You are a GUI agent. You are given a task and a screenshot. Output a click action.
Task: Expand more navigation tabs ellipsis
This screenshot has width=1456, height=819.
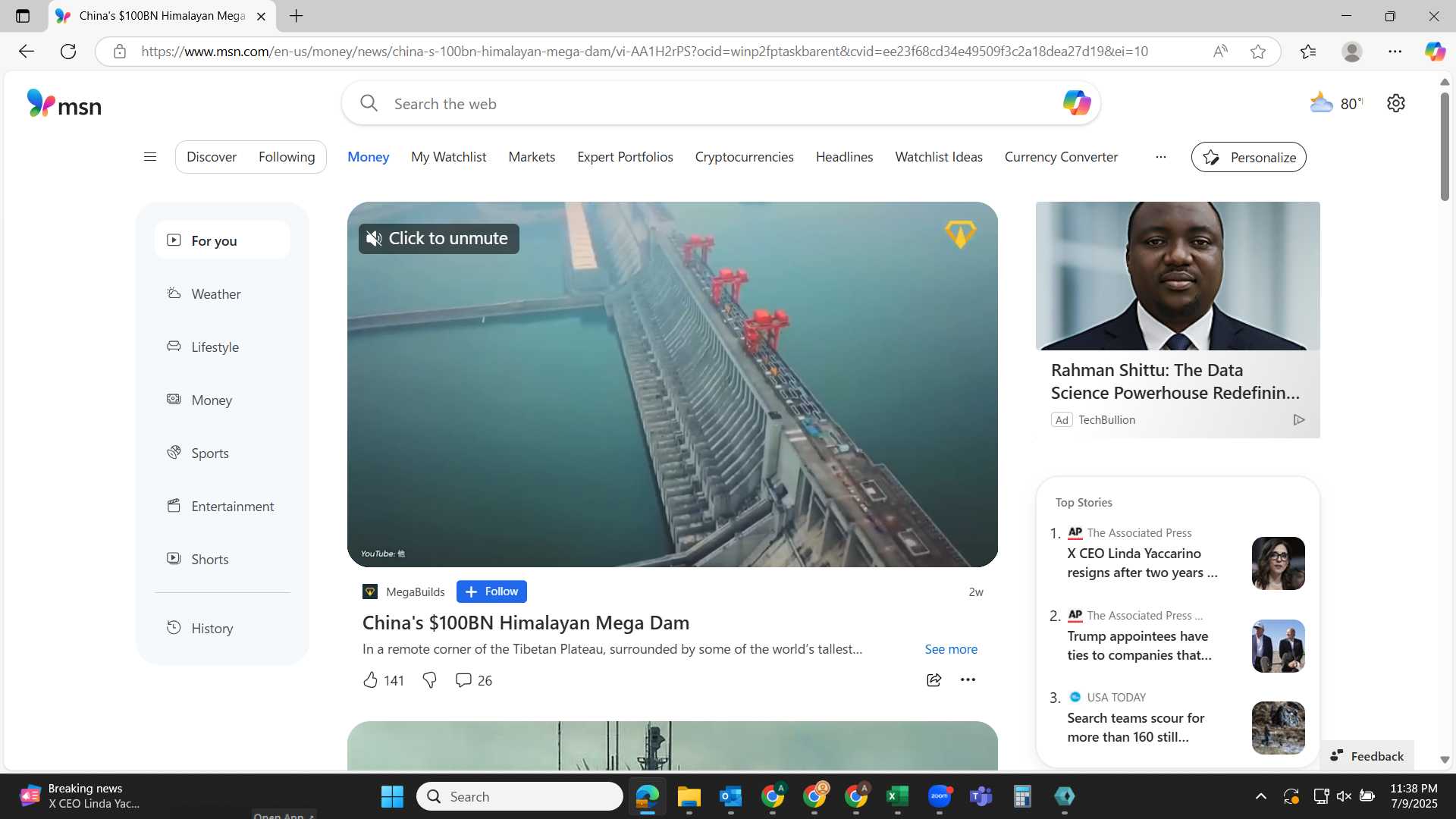tap(1160, 157)
